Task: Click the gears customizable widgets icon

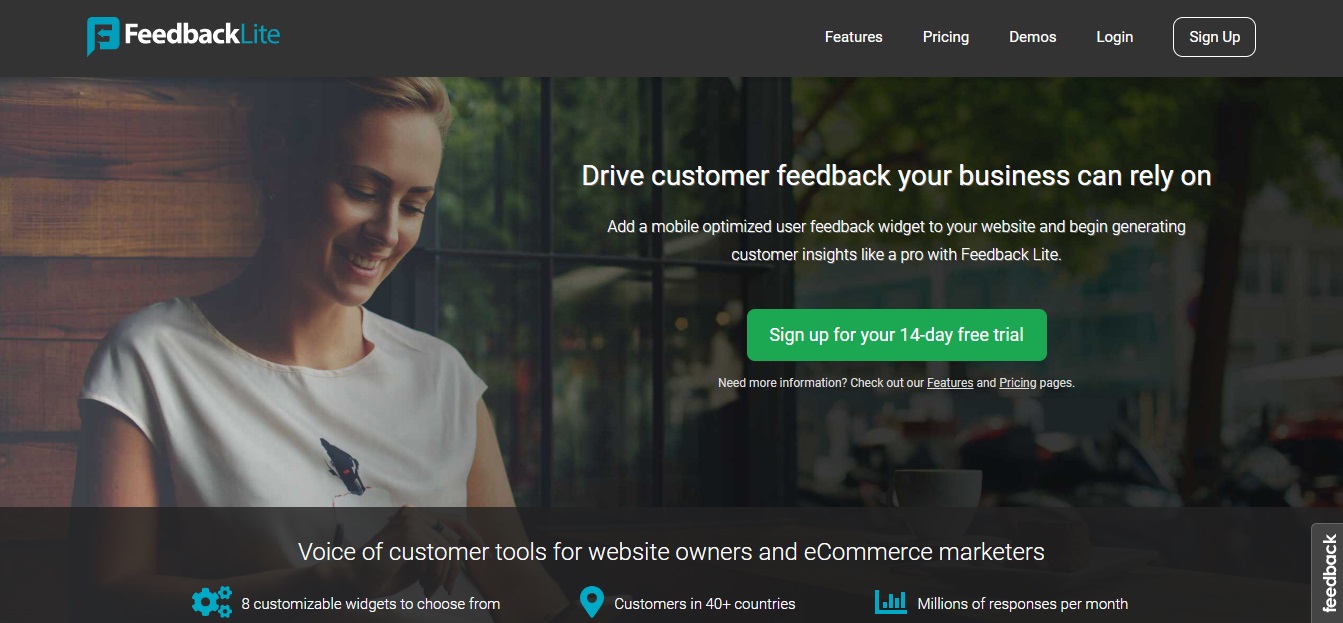Action: click(x=211, y=602)
